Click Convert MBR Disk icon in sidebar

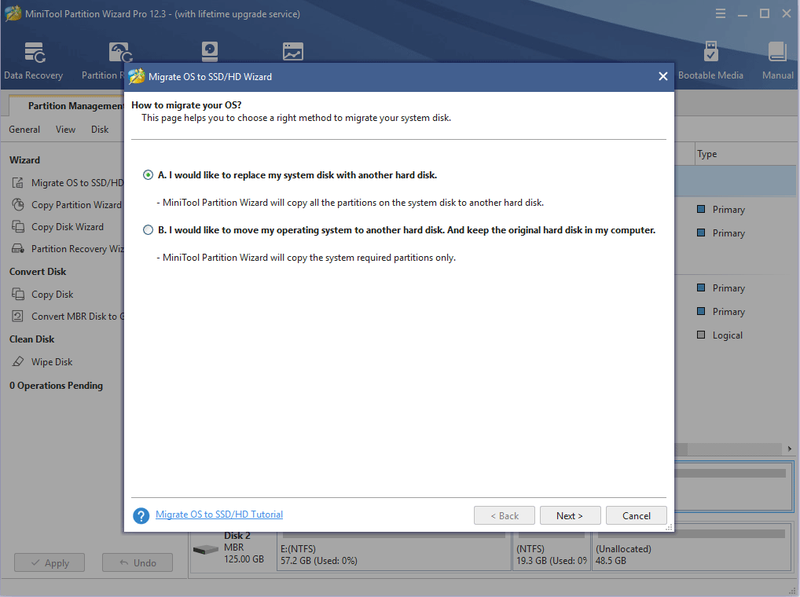click(x=18, y=316)
